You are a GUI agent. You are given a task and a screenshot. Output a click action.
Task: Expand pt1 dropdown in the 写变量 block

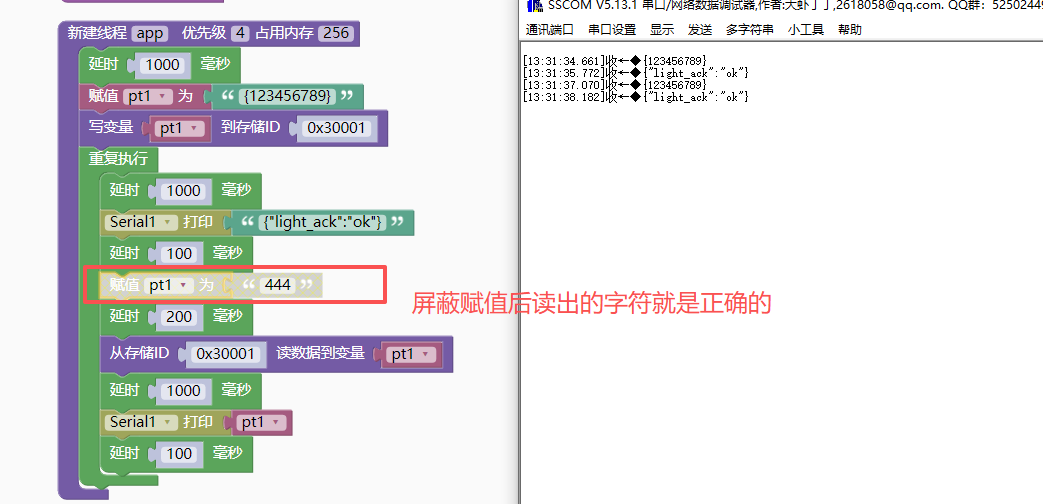pyautogui.click(x=179, y=128)
